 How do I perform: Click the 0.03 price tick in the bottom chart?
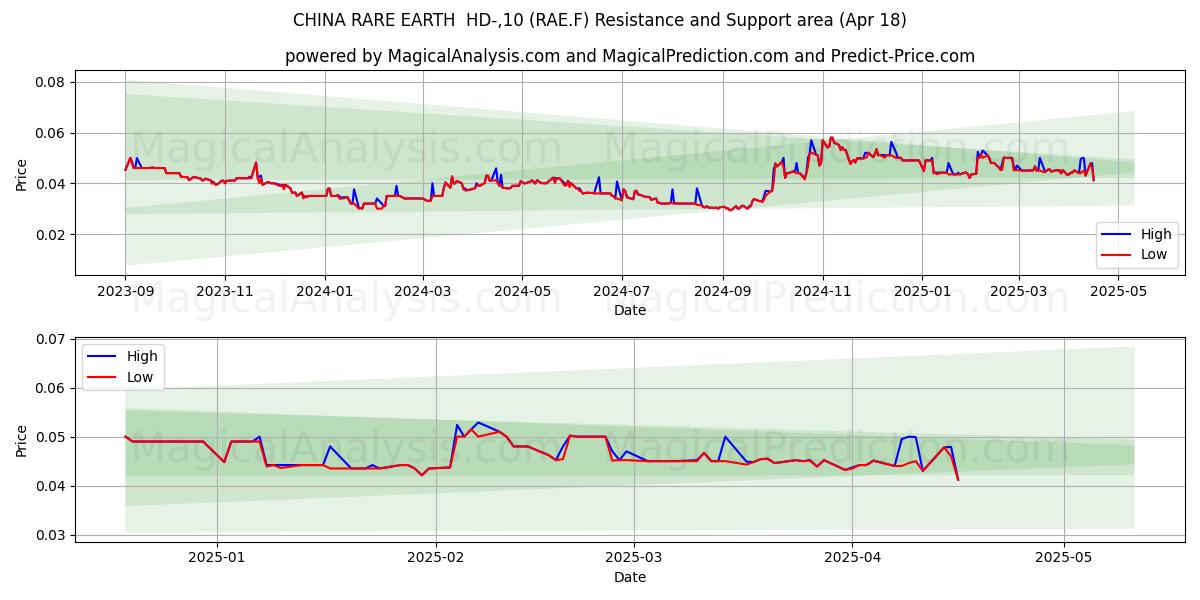click(51, 536)
